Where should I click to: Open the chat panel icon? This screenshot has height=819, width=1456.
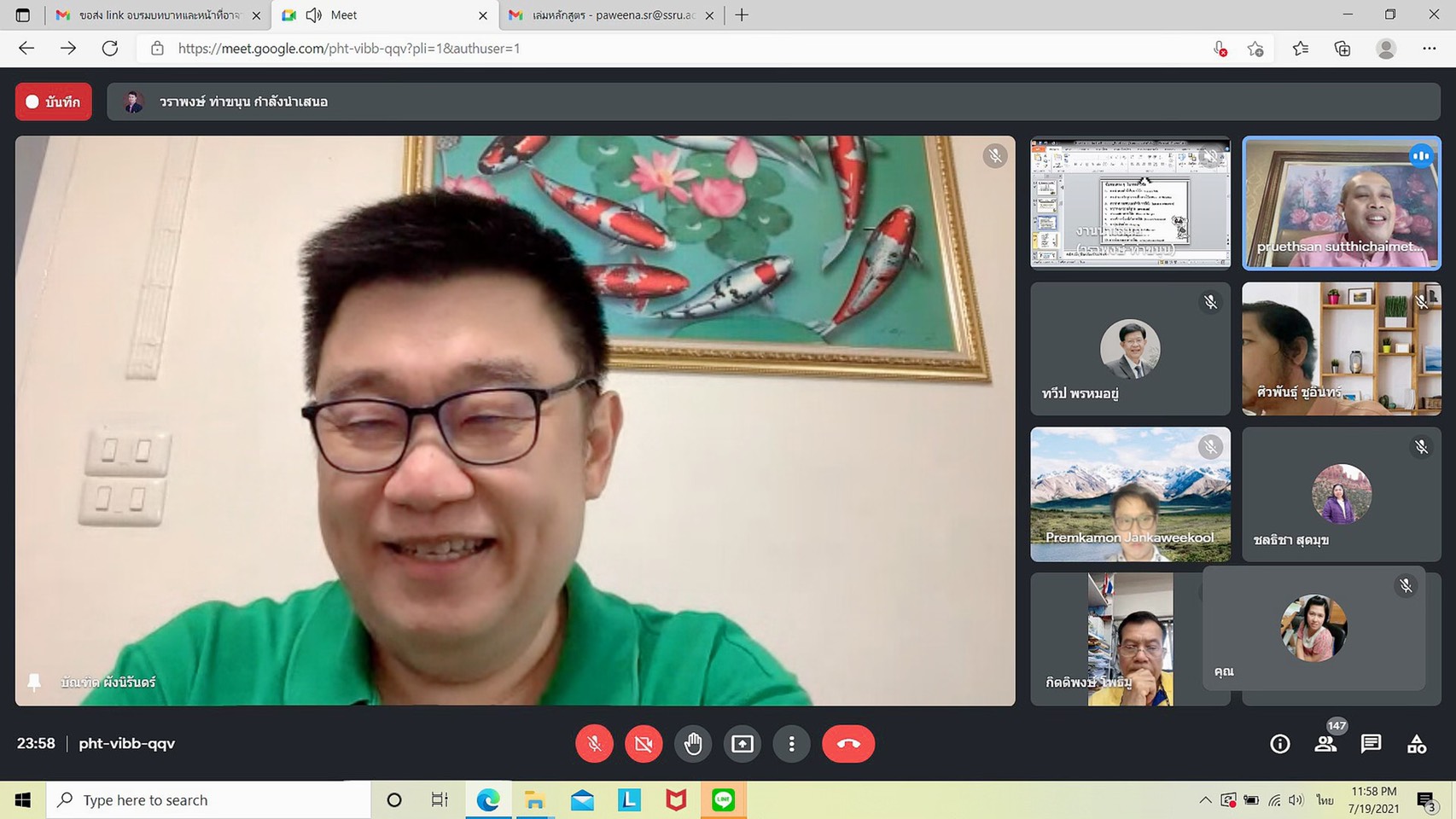[1371, 744]
